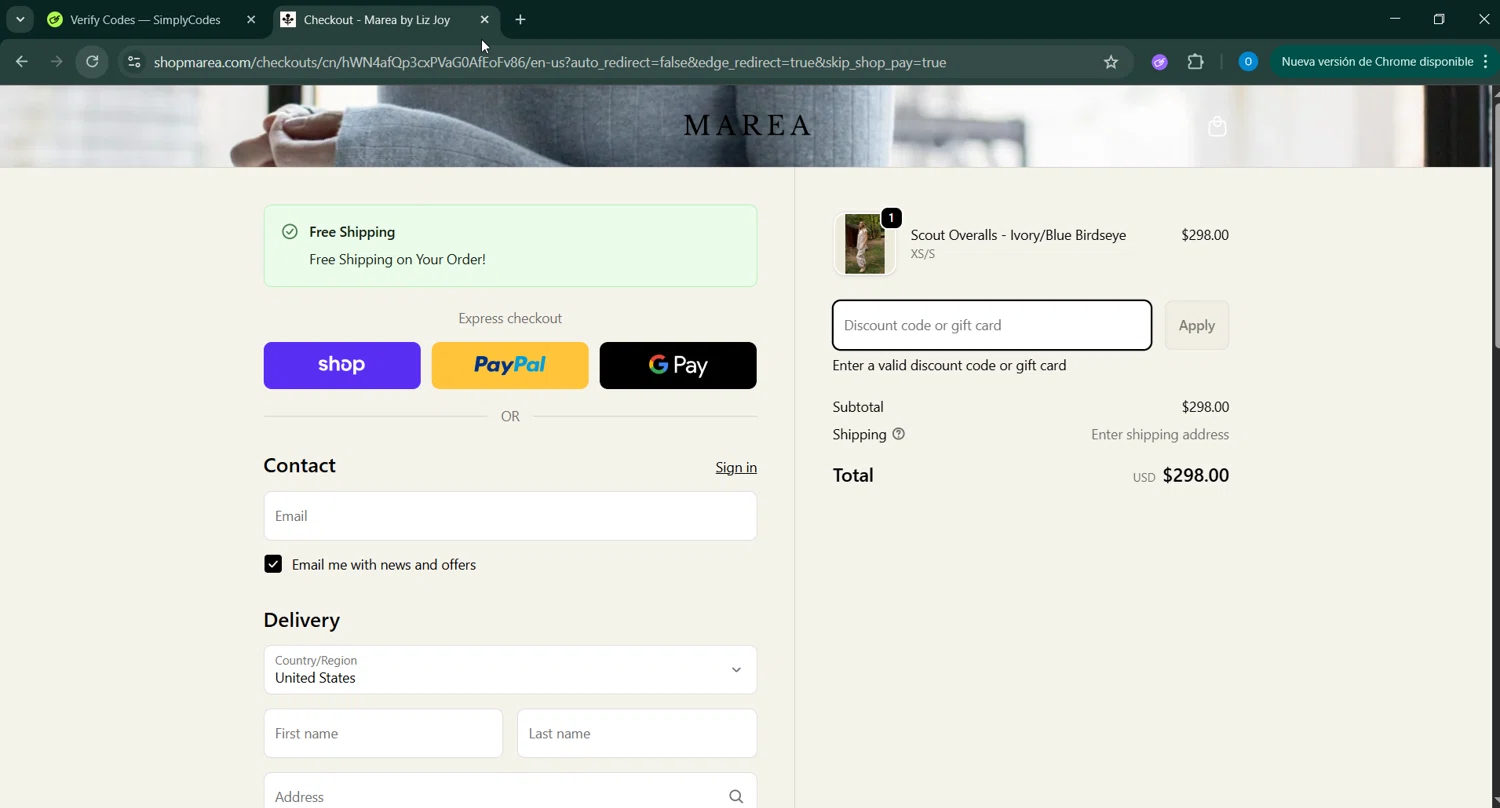This screenshot has height=808, width=1500.
Task: Click the Enter shipping address text
Action: 1160,435
